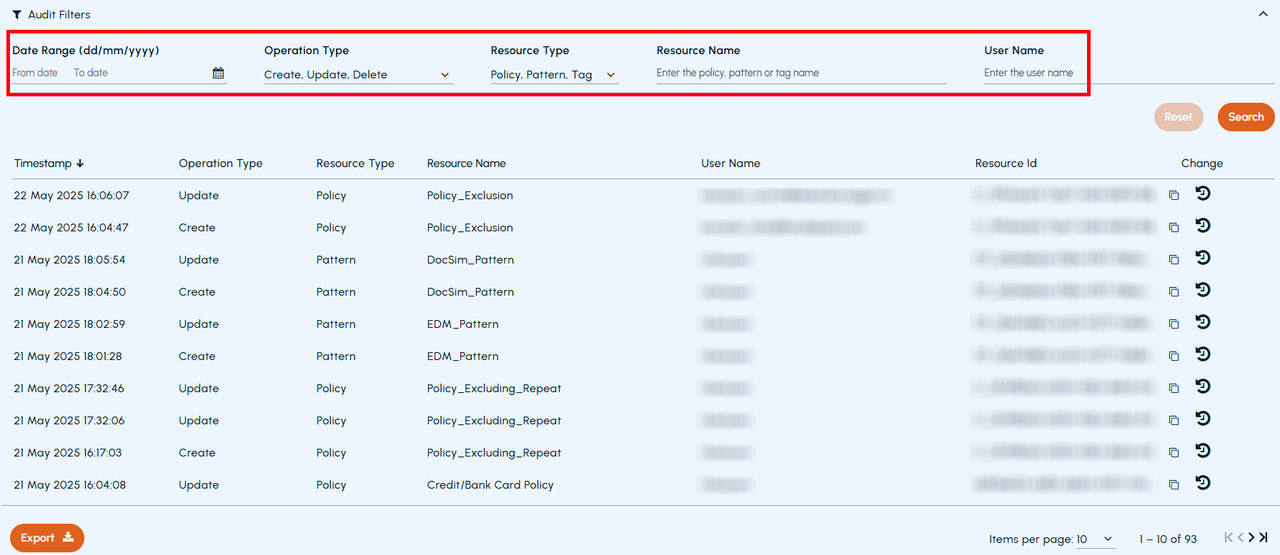Copy Resource Id for 22 May 16:04:47 row
The image size is (1280, 555).
tap(1174, 228)
